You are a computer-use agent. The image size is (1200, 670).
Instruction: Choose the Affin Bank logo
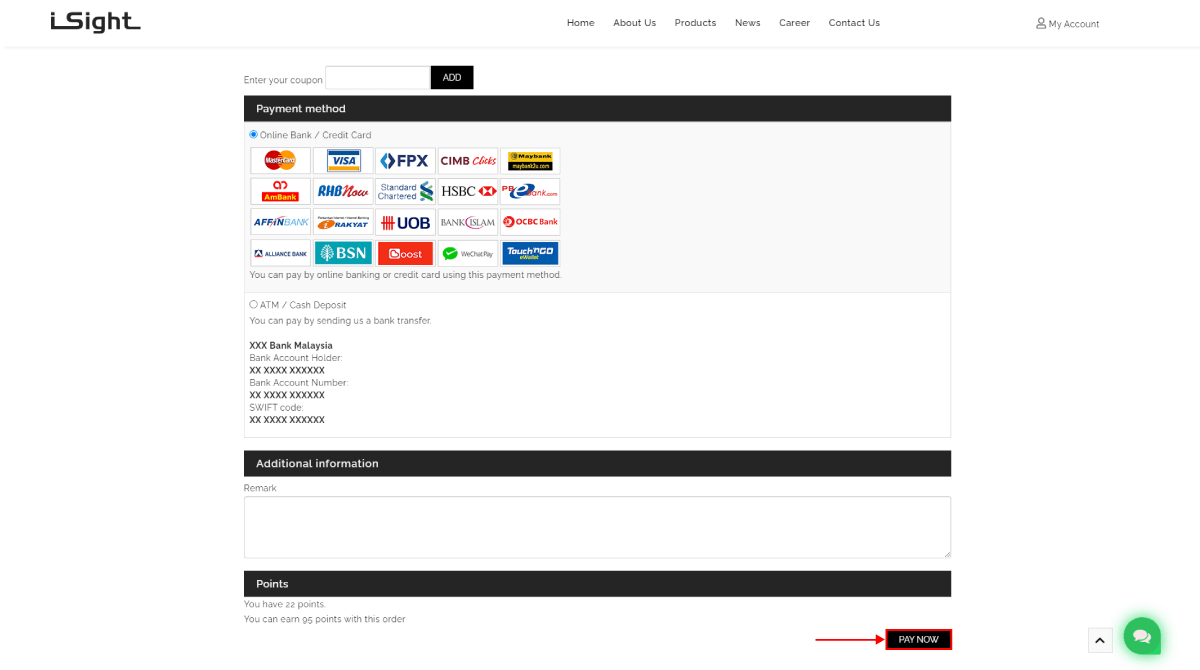[280, 222]
